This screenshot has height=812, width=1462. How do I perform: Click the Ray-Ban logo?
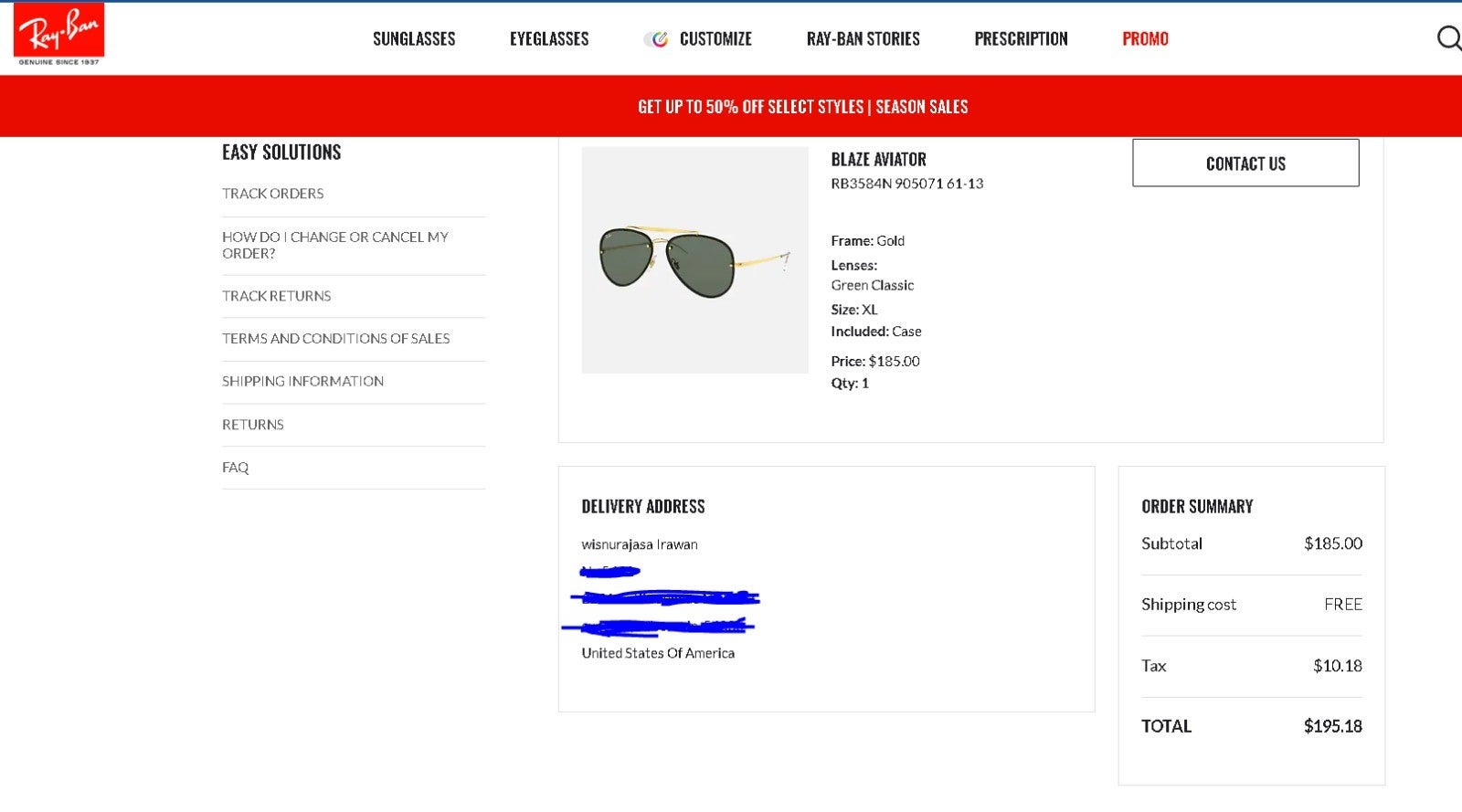[58, 34]
